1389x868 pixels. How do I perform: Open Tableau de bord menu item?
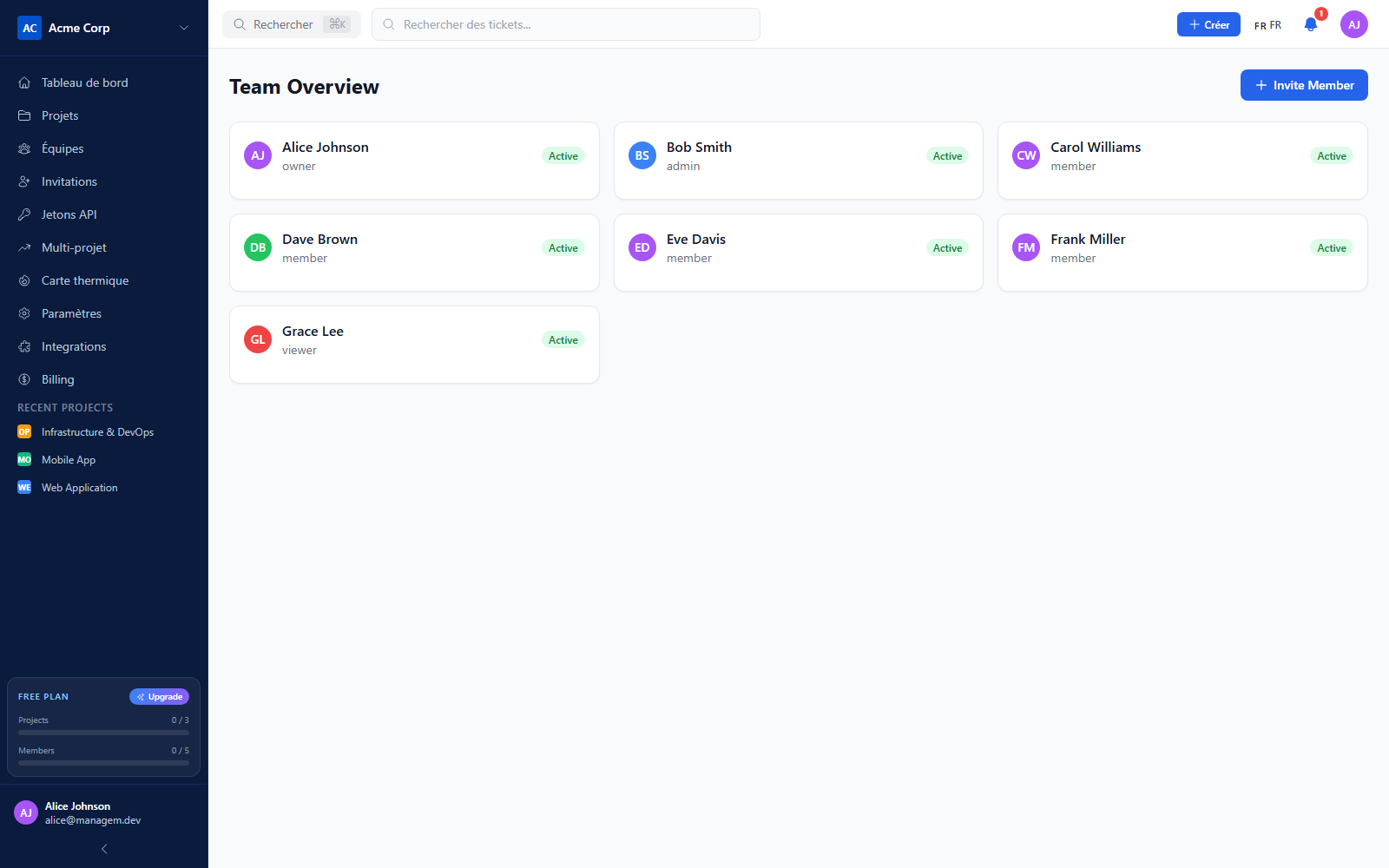coord(104,82)
